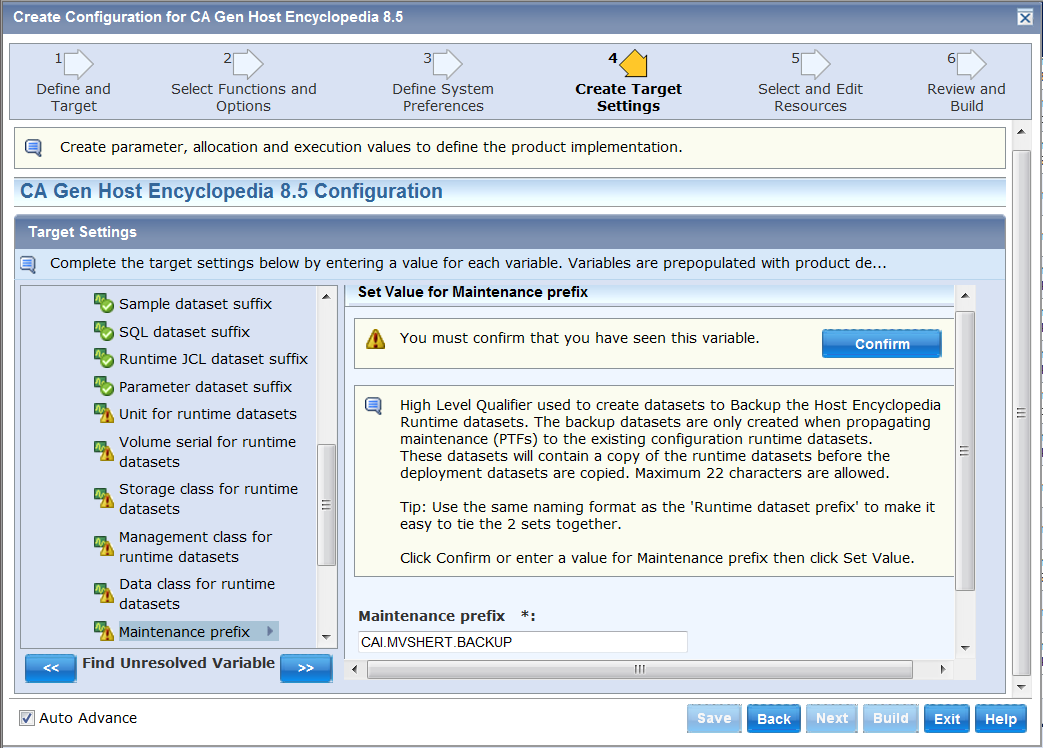Select Maintenance prefix variable in list
The width and height of the screenshot is (1043, 748).
[184, 632]
